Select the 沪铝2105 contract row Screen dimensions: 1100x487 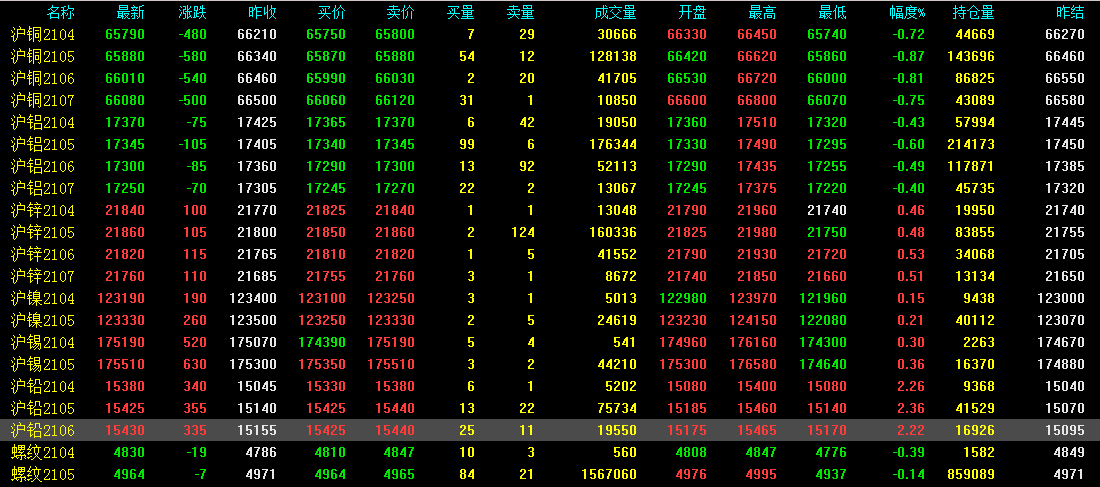pyautogui.click(x=550, y=145)
